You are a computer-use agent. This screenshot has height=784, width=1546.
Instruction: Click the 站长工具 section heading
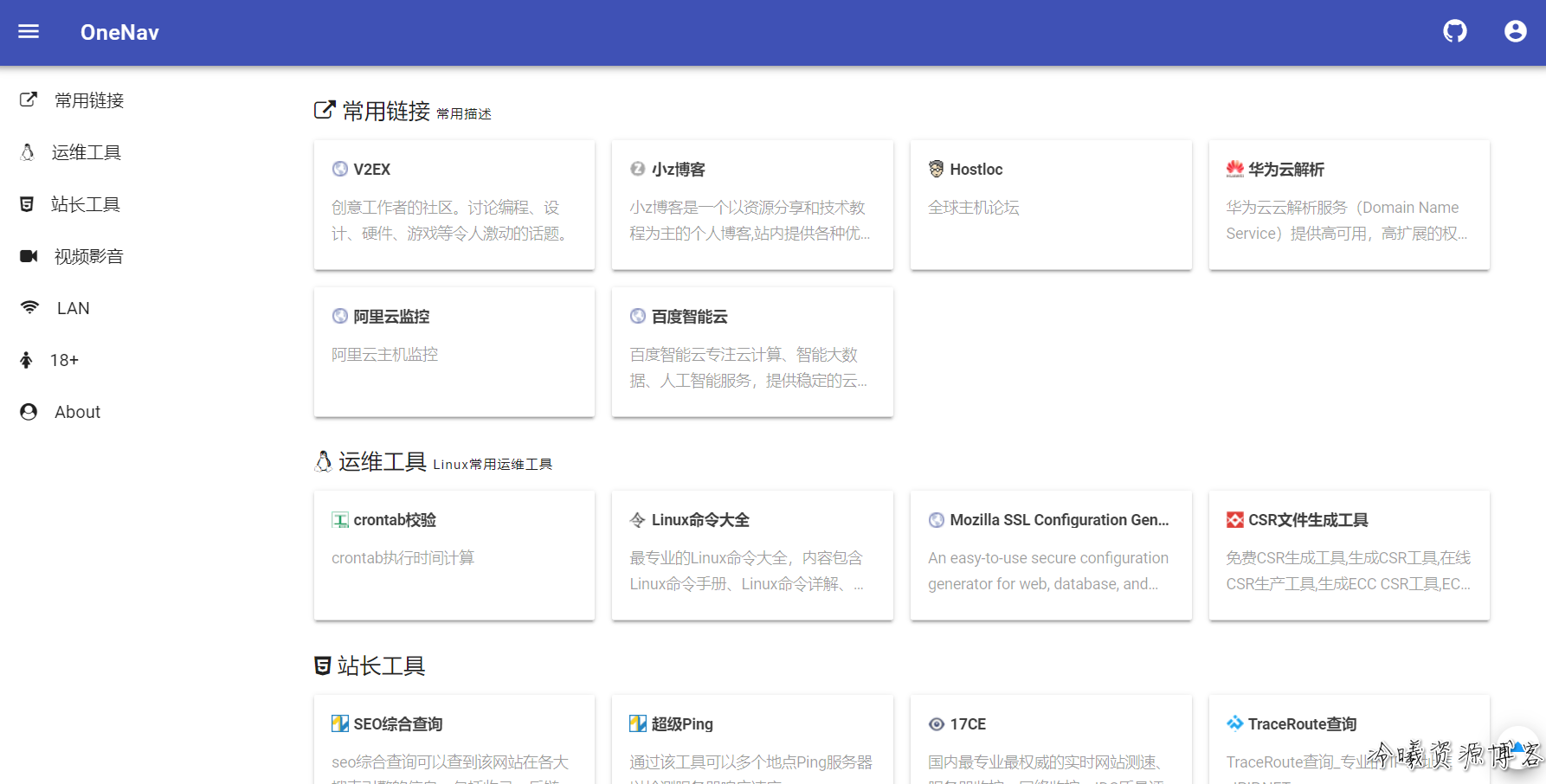coord(381,665)
